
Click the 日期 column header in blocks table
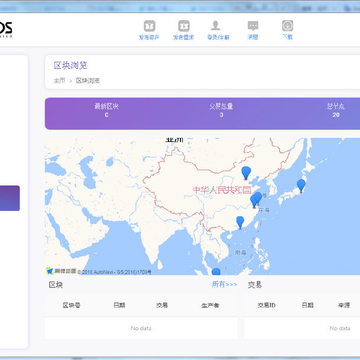pyautogui.click(x=119, y=305)
